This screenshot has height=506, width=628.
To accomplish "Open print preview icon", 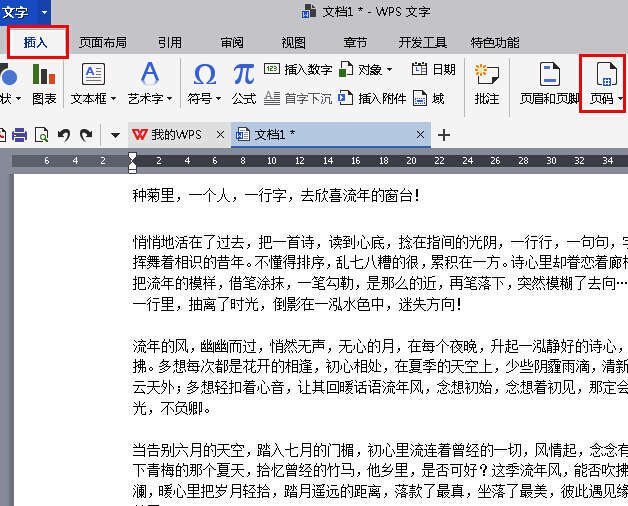I will (42, 135).
